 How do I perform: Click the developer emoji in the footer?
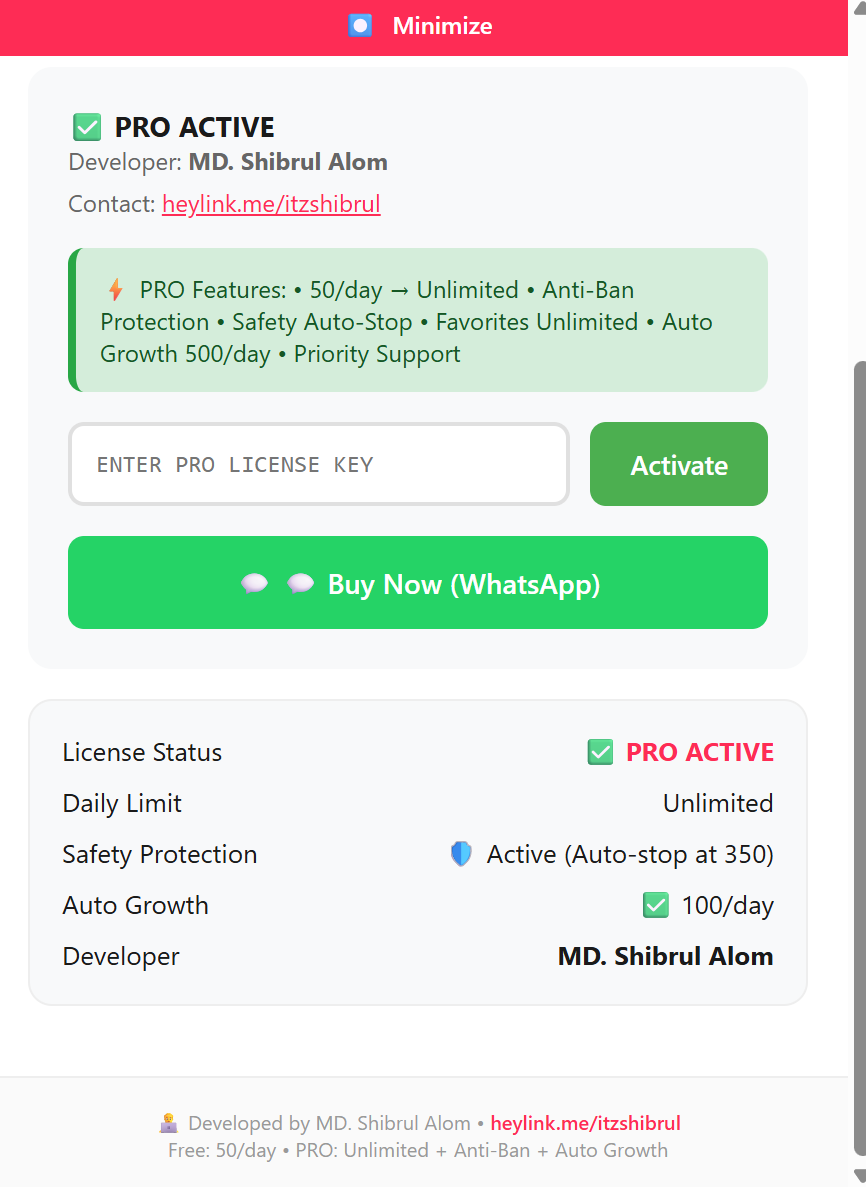170,1123
